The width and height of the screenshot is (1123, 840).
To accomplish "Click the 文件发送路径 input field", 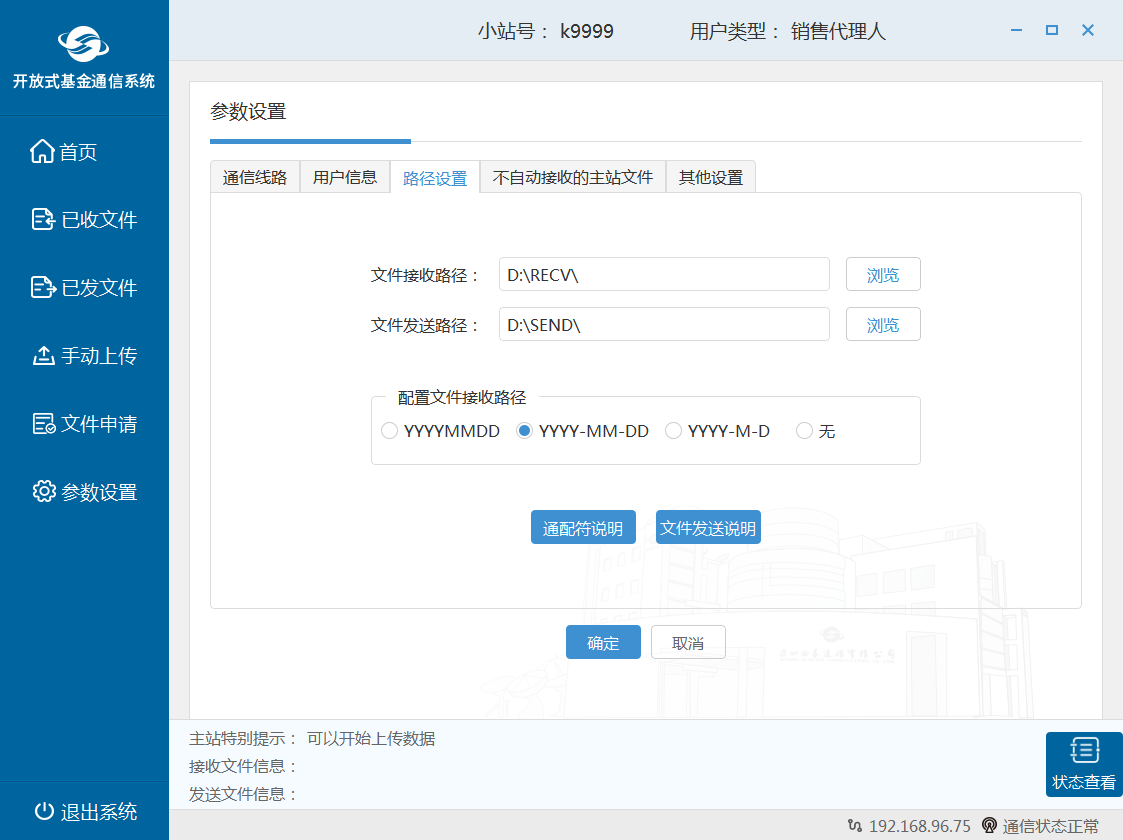I will (x=664, y=325).
